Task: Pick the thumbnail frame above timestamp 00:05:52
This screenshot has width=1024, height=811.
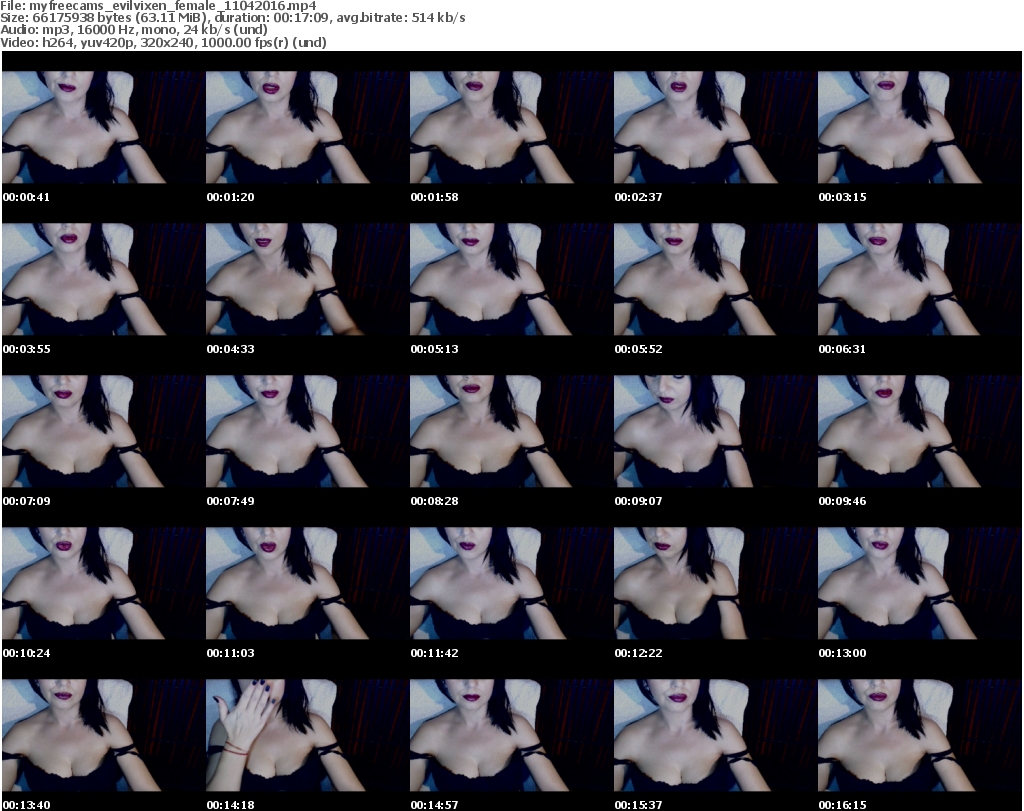Action: point(715,279)
